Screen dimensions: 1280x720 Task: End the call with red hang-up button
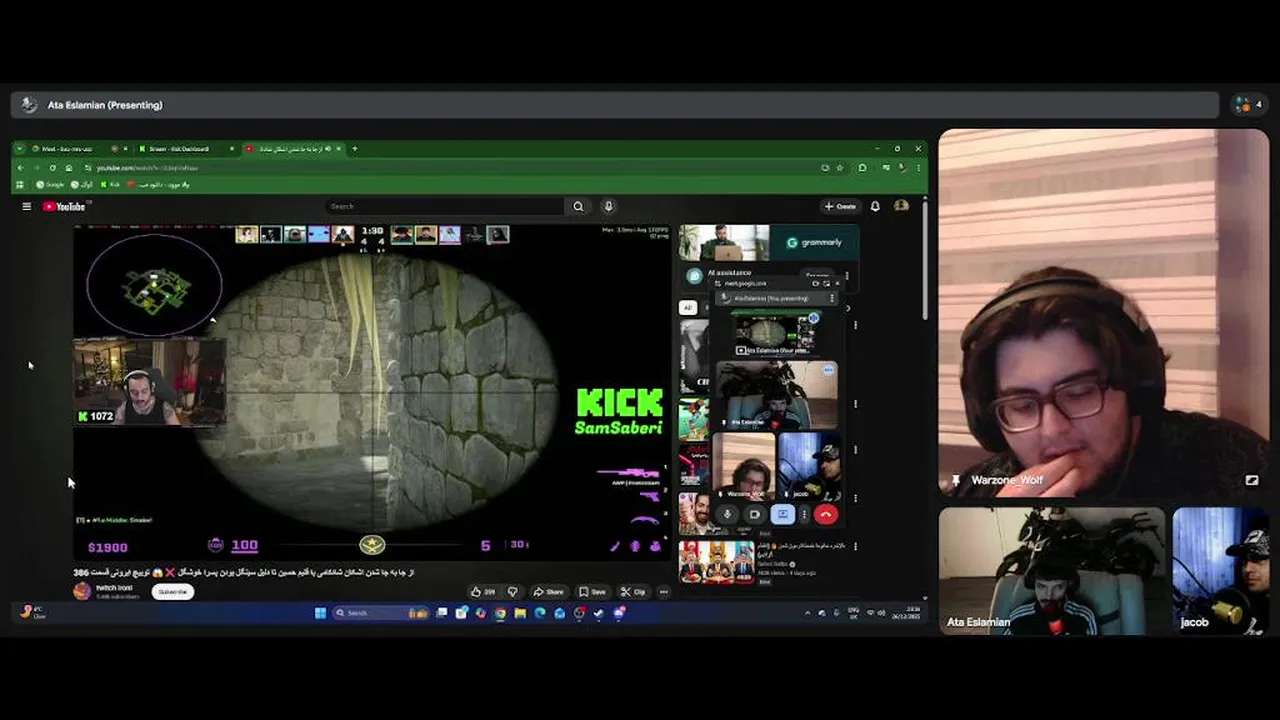pos(825,514)
